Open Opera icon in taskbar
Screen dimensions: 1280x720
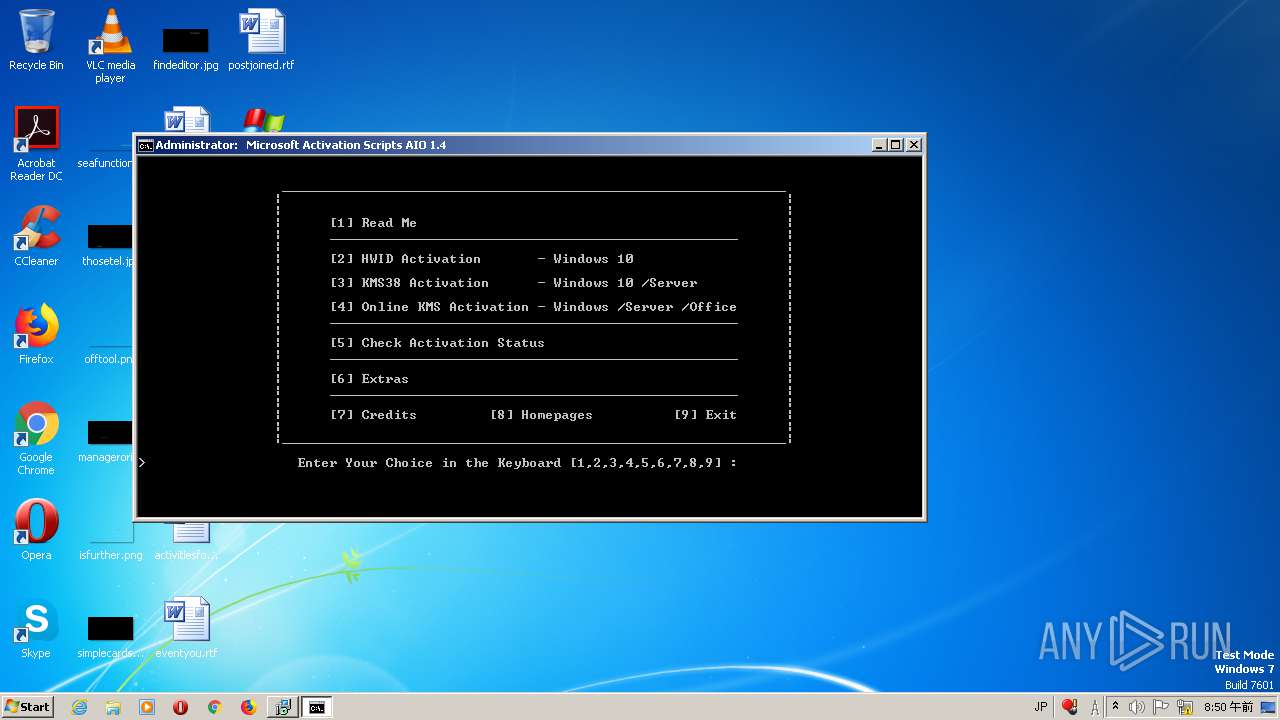(181, 707)
